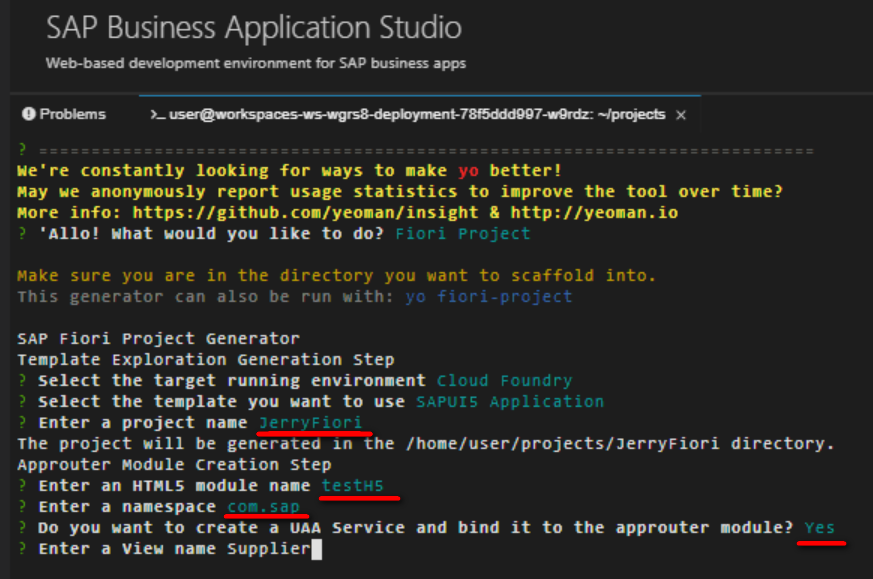Image resolution: width=873 pixels, height=579 pixels.
Task: Click the Web-based development environment subtitle
Action: pyautogui.click(x=256, y=63)
